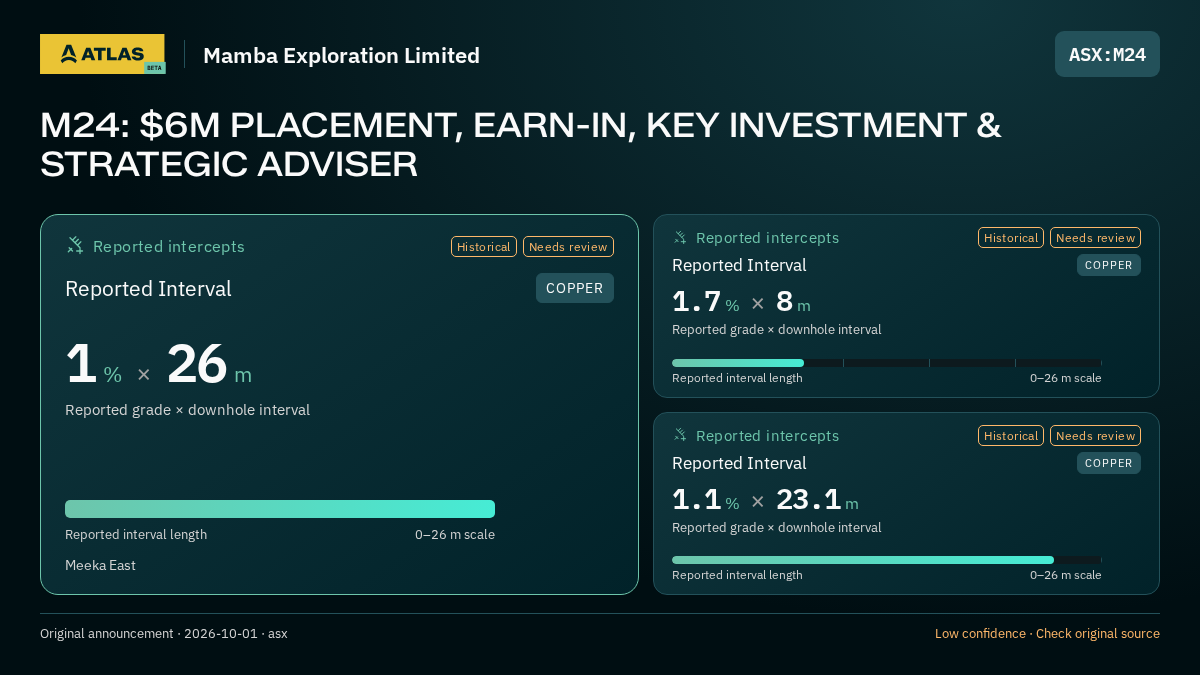Click the drill icon in the 1.7% × 8 m card
This screenshot has width=1200, height=675.
pyautogui.click(x=680, y=237)
